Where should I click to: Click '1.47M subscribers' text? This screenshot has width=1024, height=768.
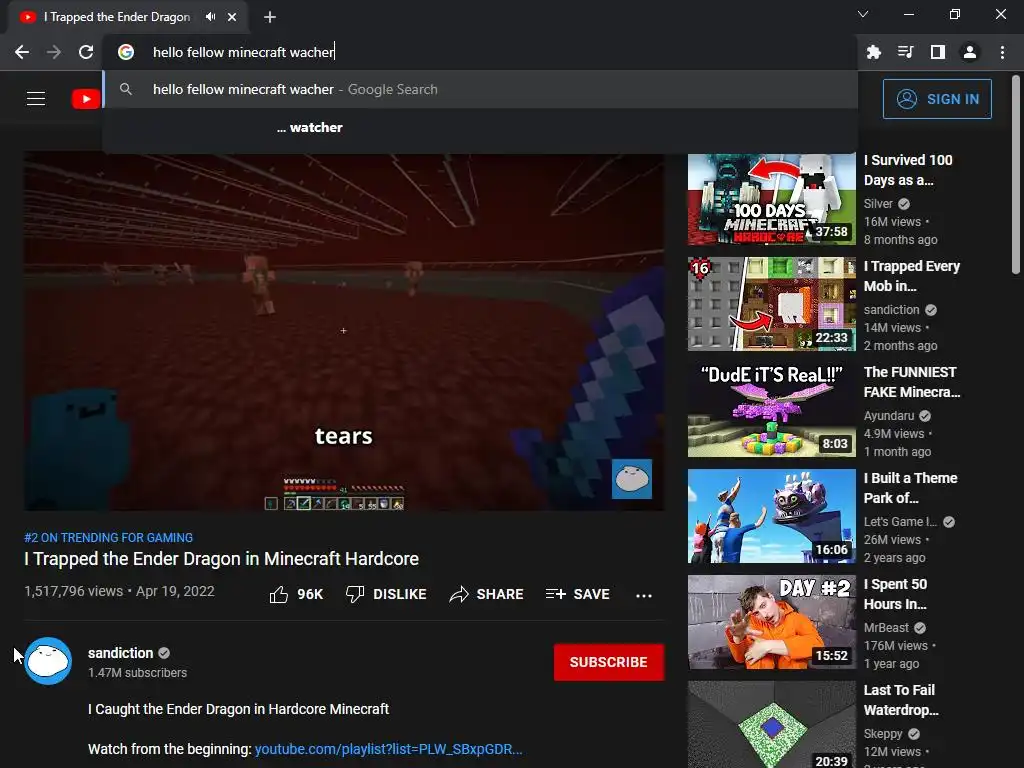[x=137, y=673]
